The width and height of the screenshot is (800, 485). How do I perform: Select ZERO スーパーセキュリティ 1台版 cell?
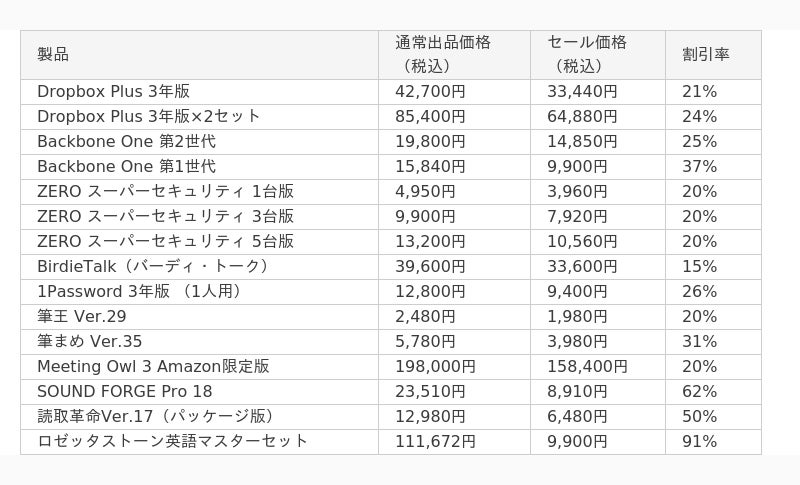pyautogui.click(x=199, y=192)
